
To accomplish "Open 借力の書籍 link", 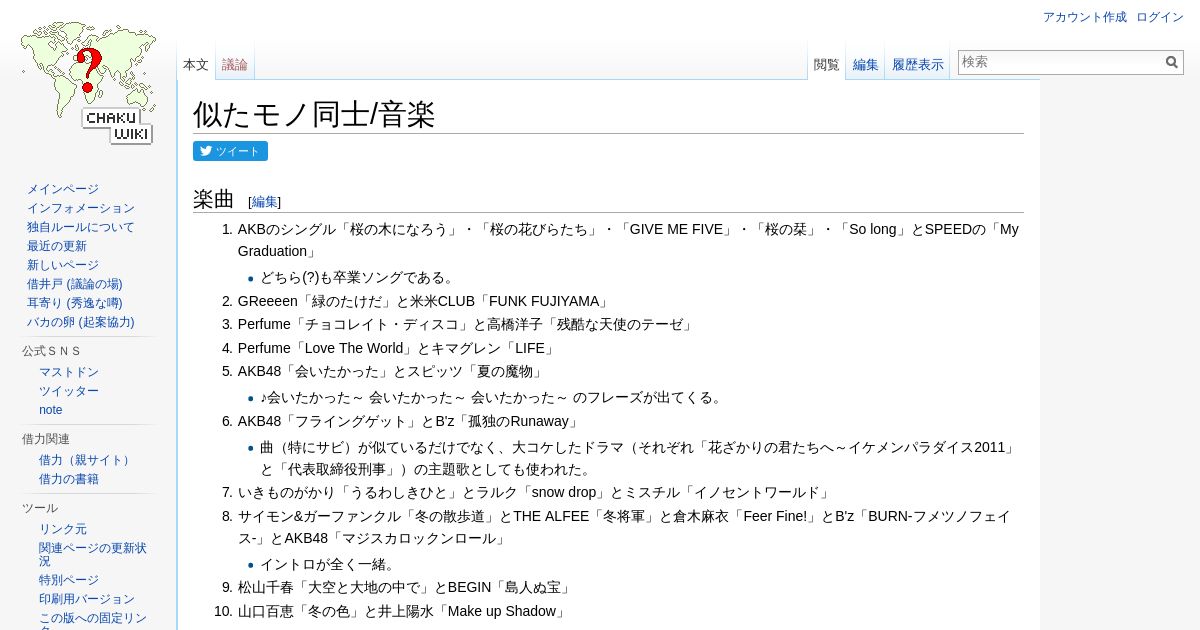I will 69,479.
